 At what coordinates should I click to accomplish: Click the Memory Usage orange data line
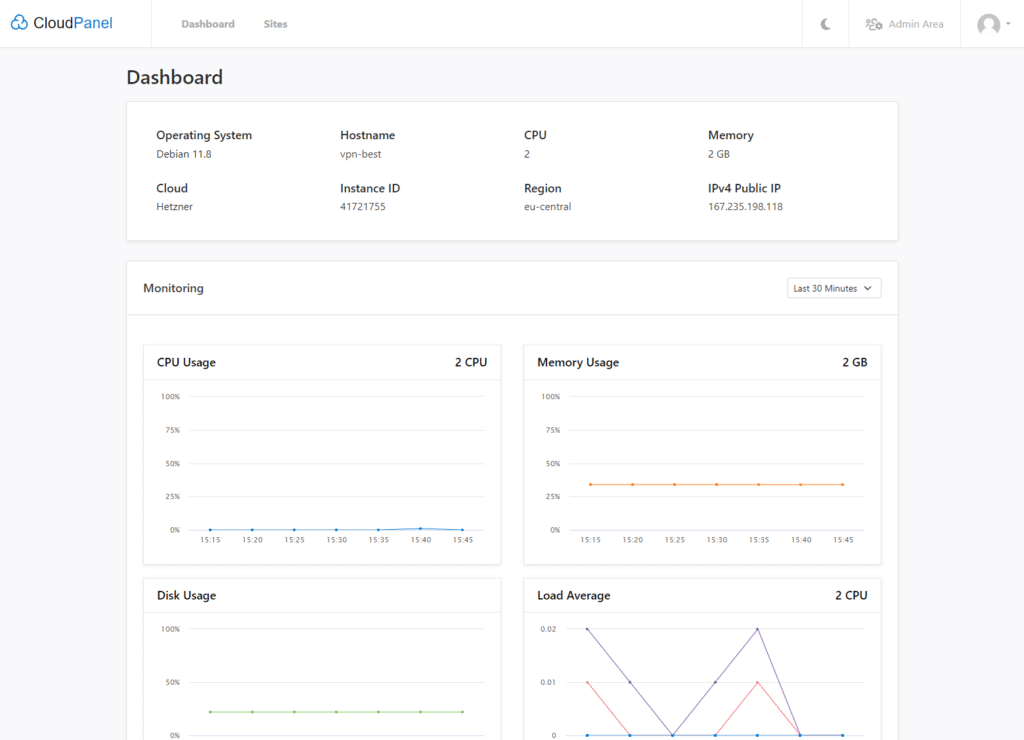coord(716,483)
